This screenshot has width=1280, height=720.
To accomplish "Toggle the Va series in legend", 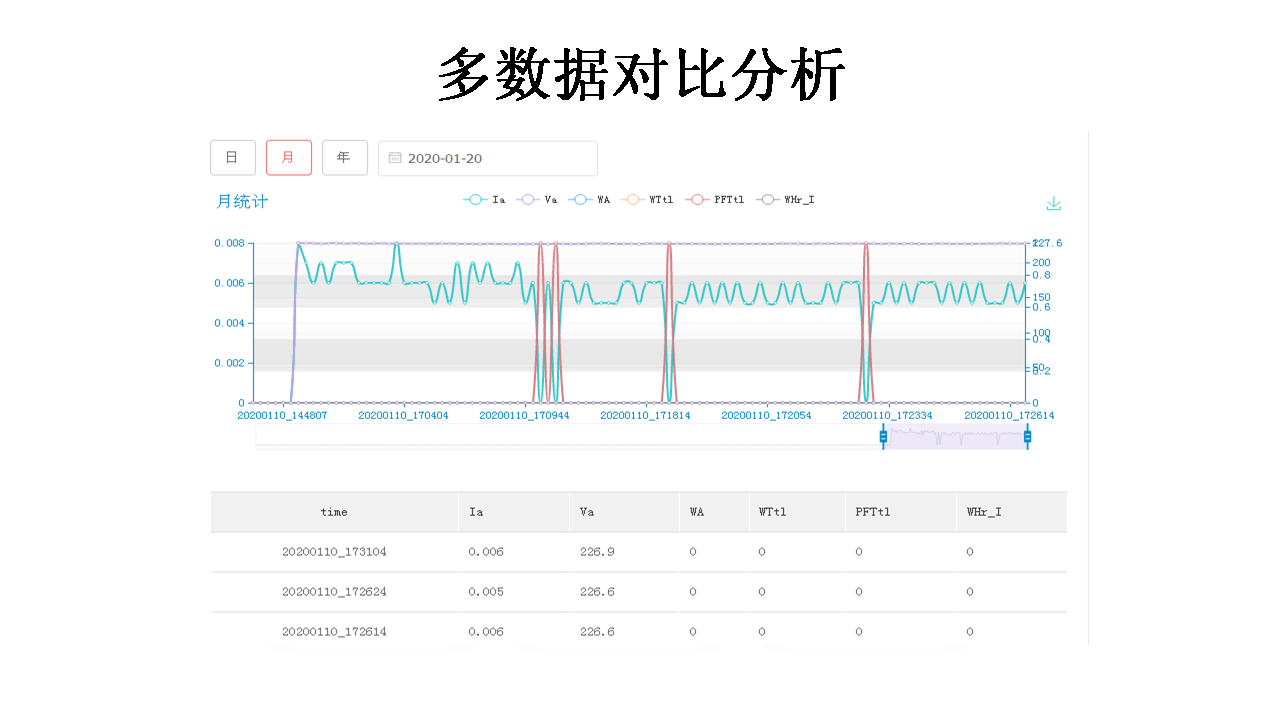I will click(x=538, y=200).
